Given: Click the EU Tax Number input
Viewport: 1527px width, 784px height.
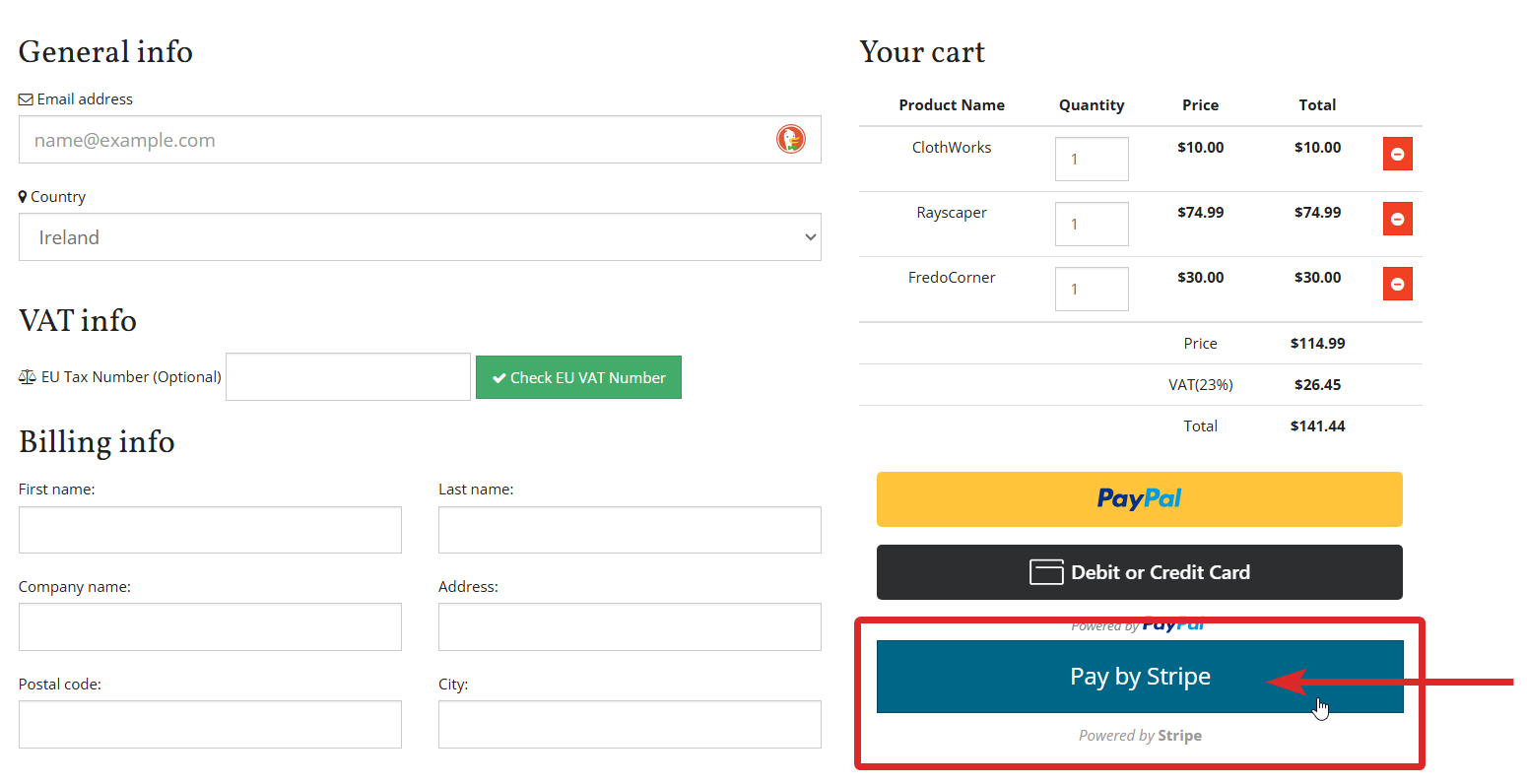Looking at the screenshot, I should 348,377.
